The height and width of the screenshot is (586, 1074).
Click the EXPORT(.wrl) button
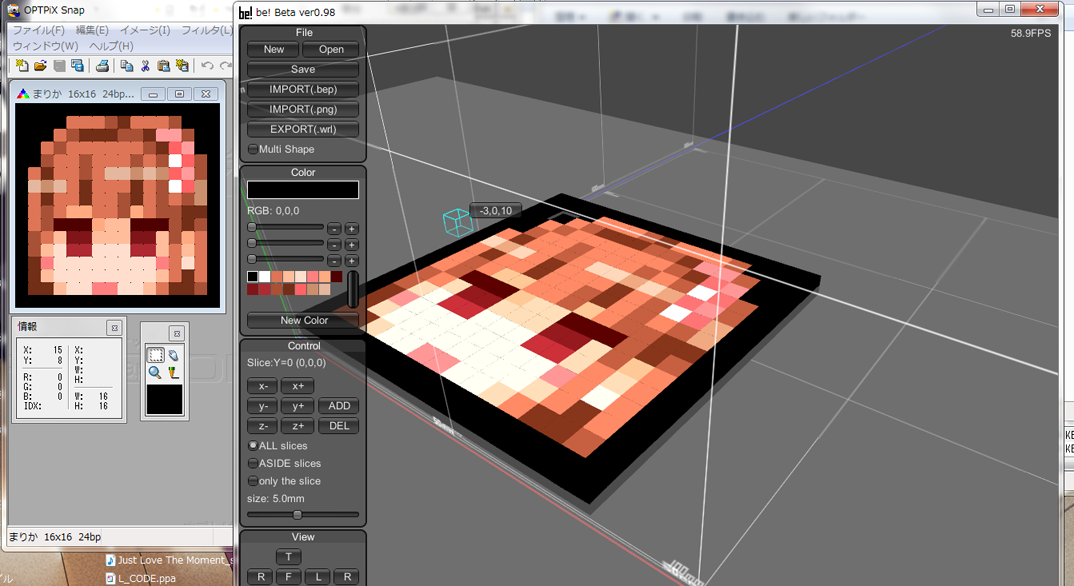tap(303, 130)
